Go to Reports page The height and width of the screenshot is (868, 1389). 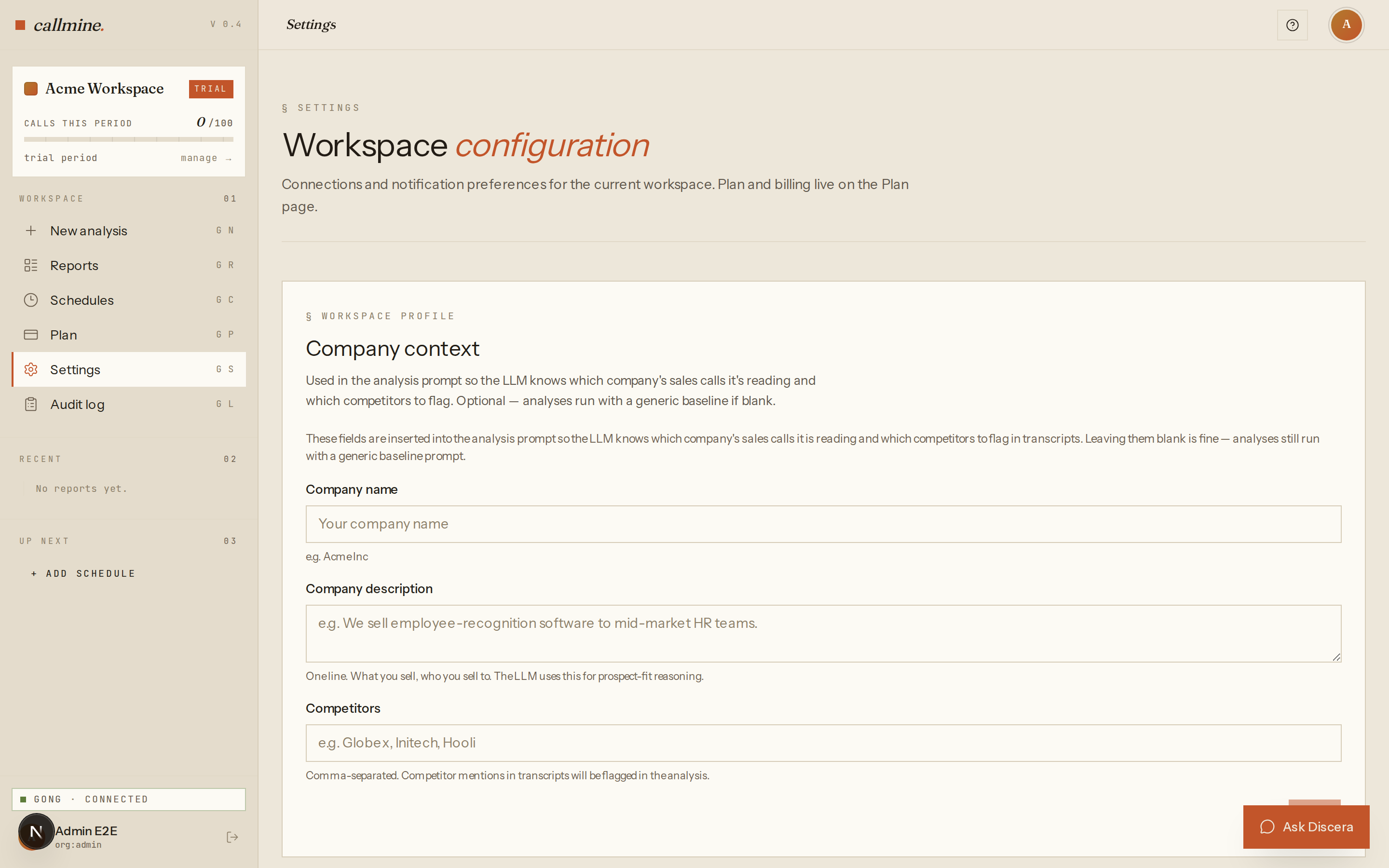pos(129,265)
